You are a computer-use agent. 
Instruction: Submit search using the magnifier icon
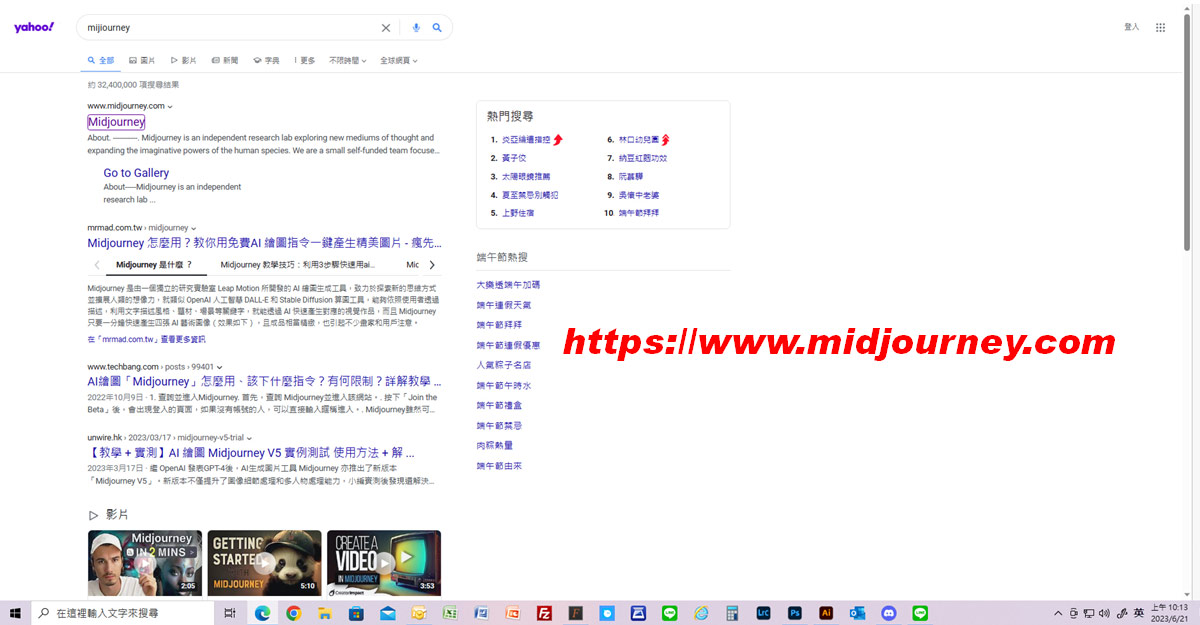[x=437, y=28]
